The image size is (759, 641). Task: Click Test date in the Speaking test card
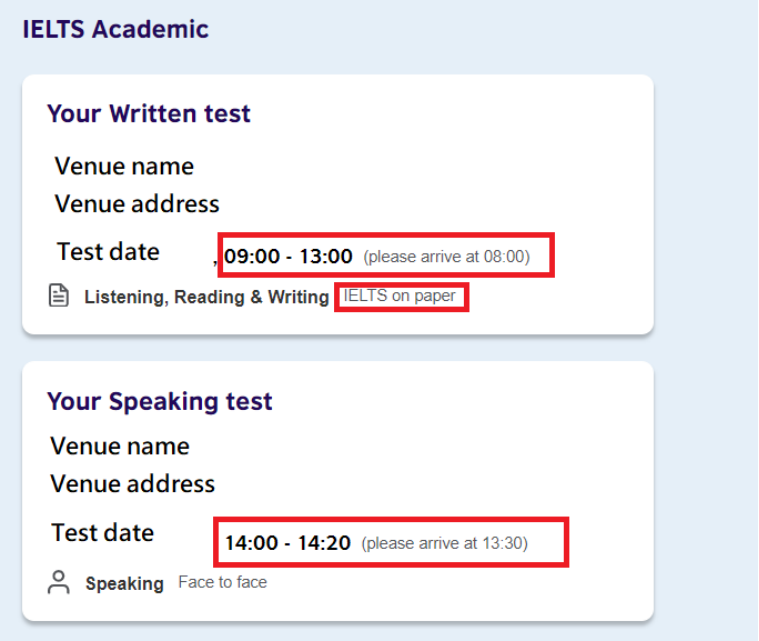point(103,533)
